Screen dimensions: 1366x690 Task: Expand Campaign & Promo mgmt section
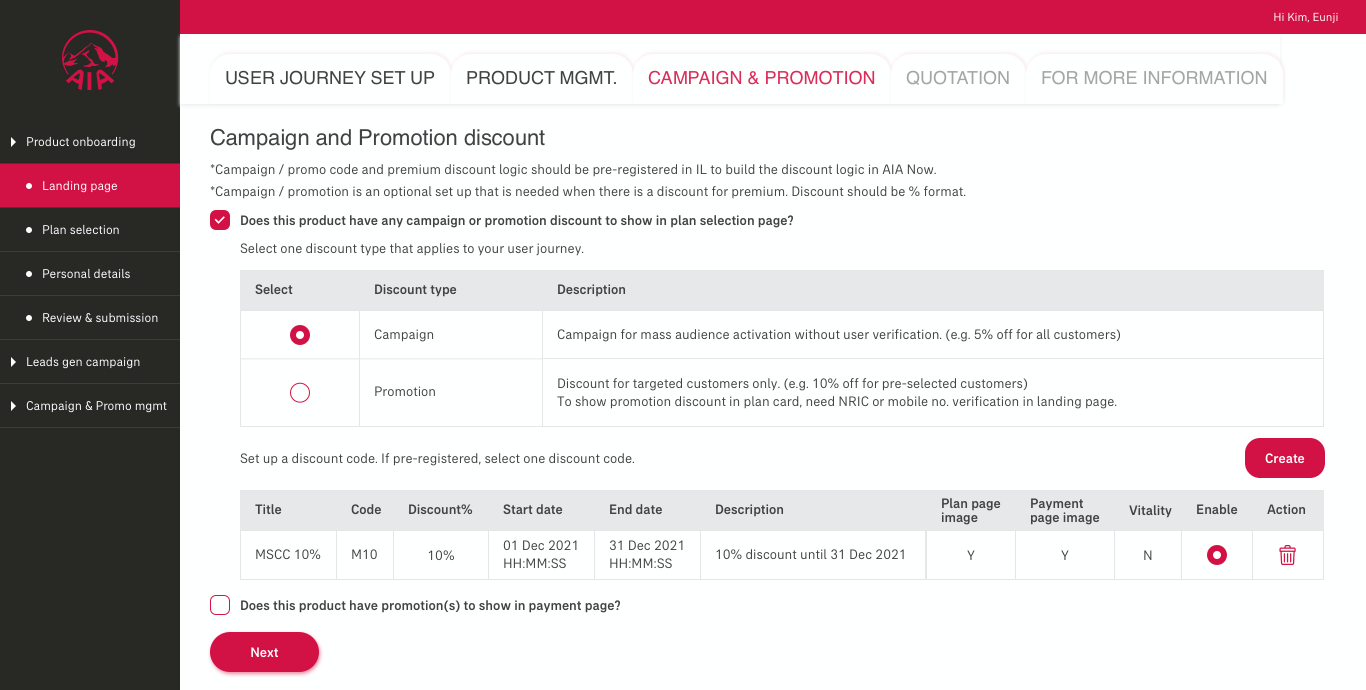[90, 406]
